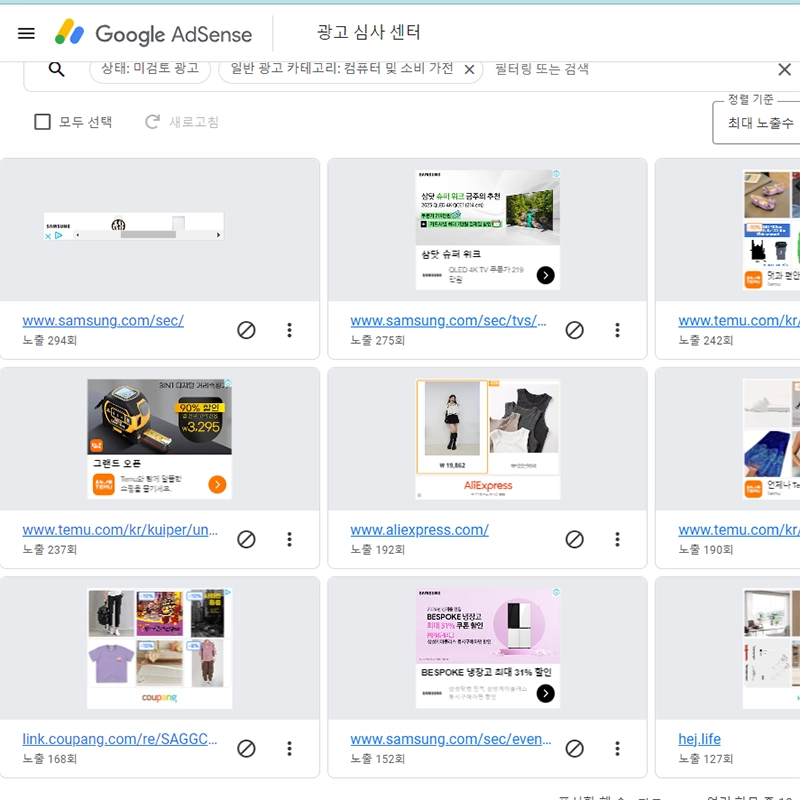Tick the 모두 선택 checkbox

[42, 122]
